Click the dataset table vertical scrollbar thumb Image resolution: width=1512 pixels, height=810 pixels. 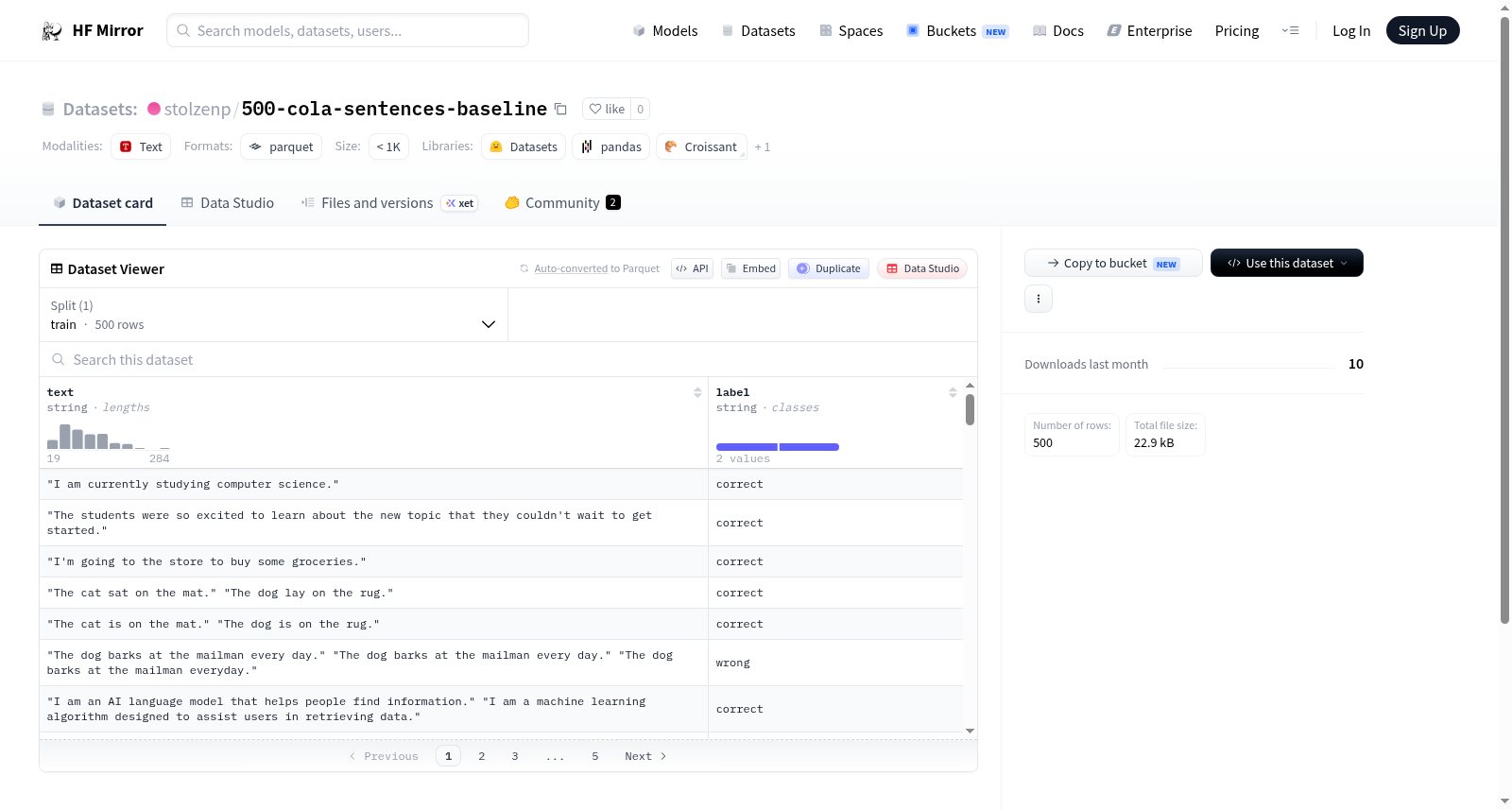click(x=970, y=410)
